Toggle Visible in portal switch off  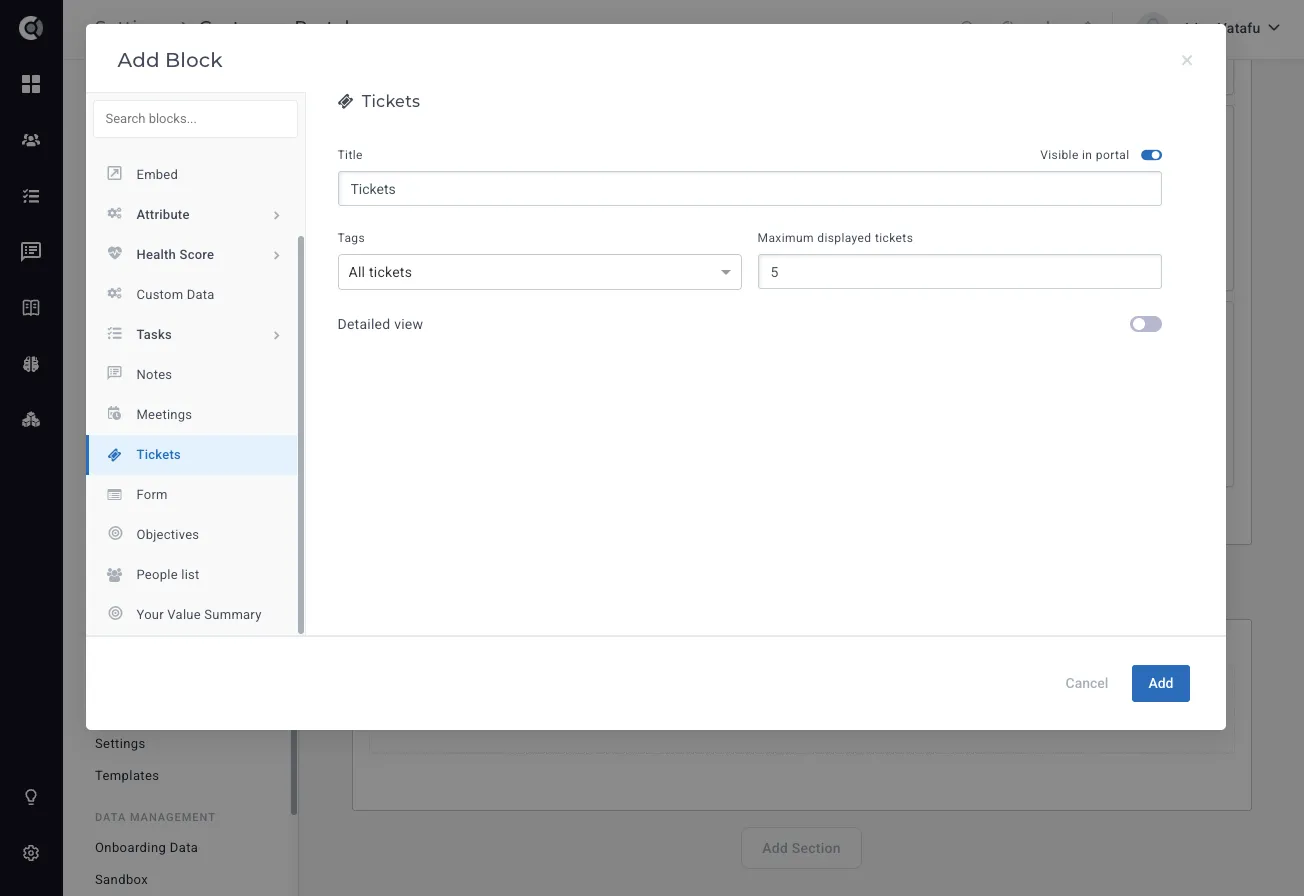1151,155
